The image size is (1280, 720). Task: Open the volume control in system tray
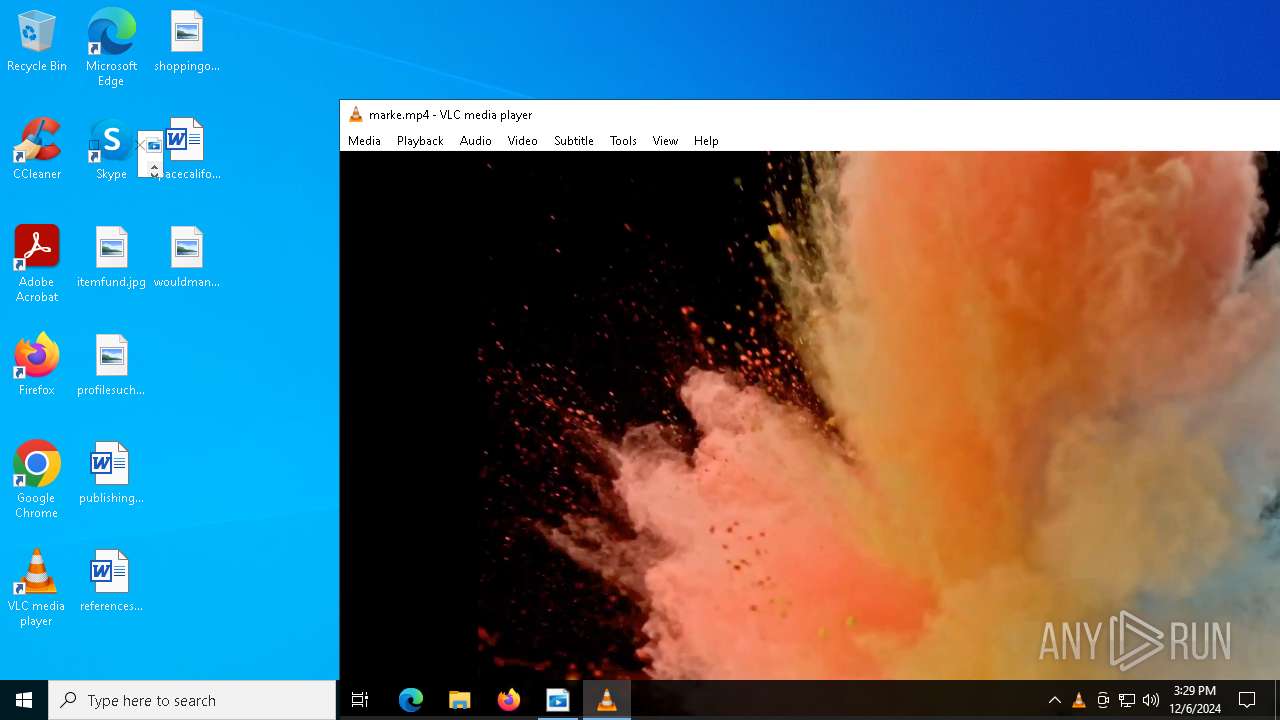pos(1151,700)
